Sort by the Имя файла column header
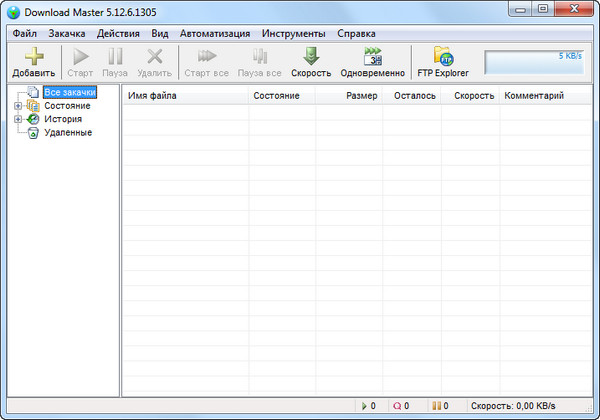 click(185, 96)
